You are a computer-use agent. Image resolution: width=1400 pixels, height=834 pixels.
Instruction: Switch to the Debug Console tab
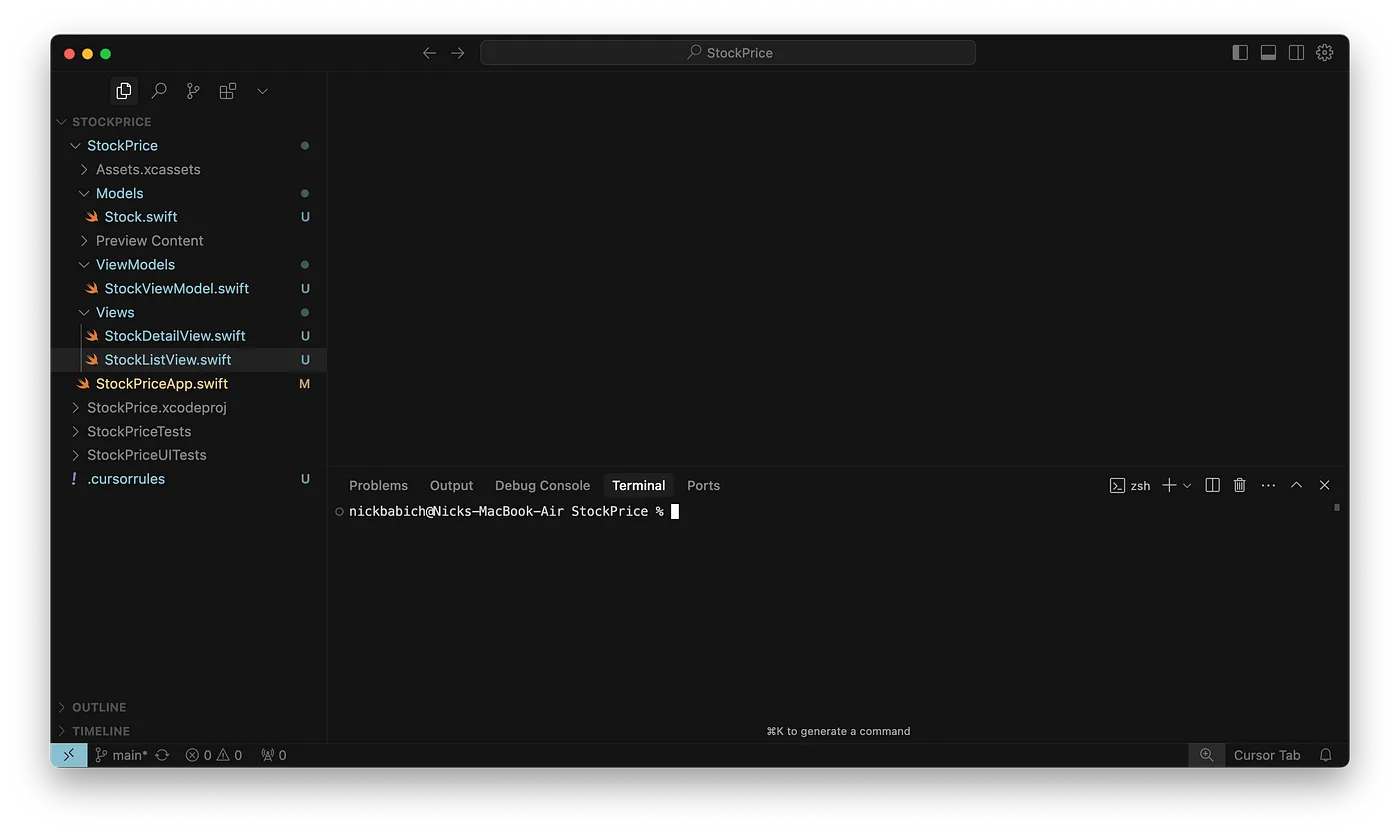[542, 485]
